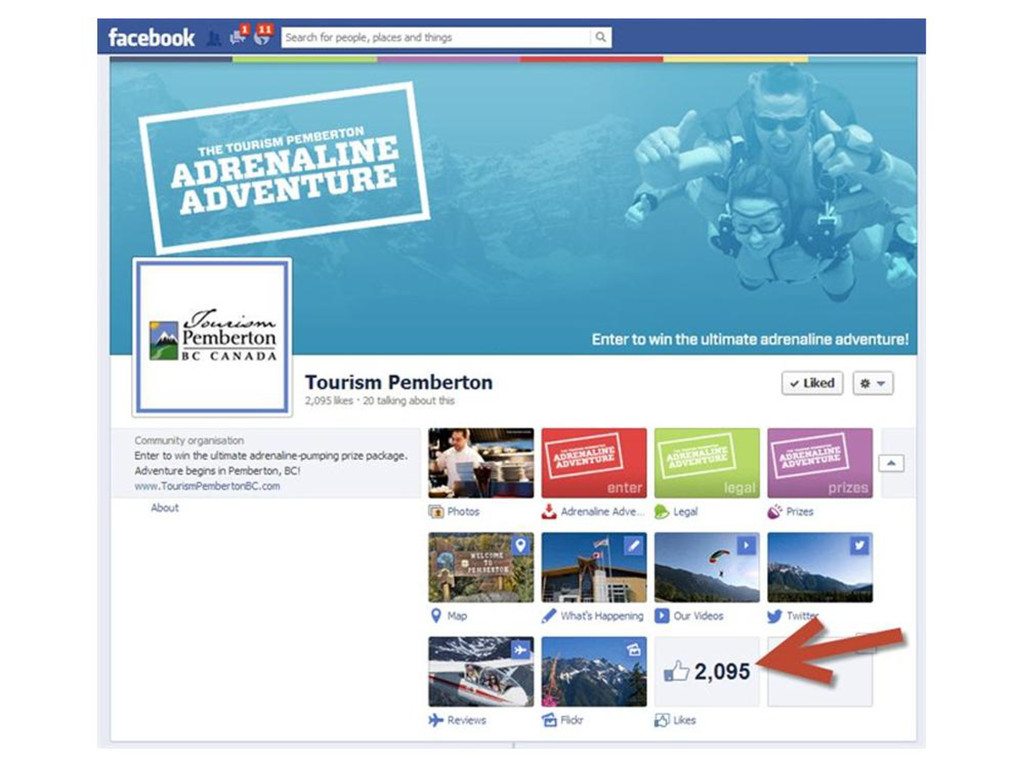The image size is (1024, 768).
Task: Open the green Legal app tile
Action: click(707, 462)
